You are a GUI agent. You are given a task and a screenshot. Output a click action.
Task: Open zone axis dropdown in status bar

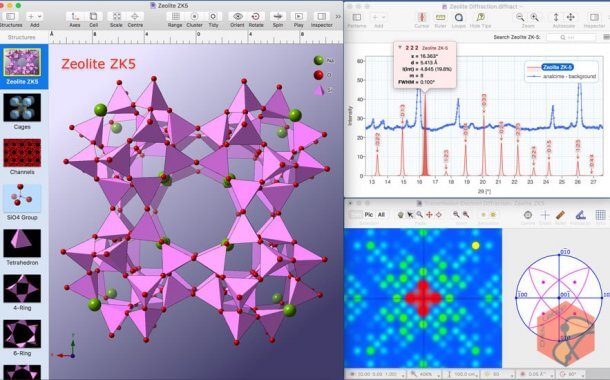tap(375, 374)
